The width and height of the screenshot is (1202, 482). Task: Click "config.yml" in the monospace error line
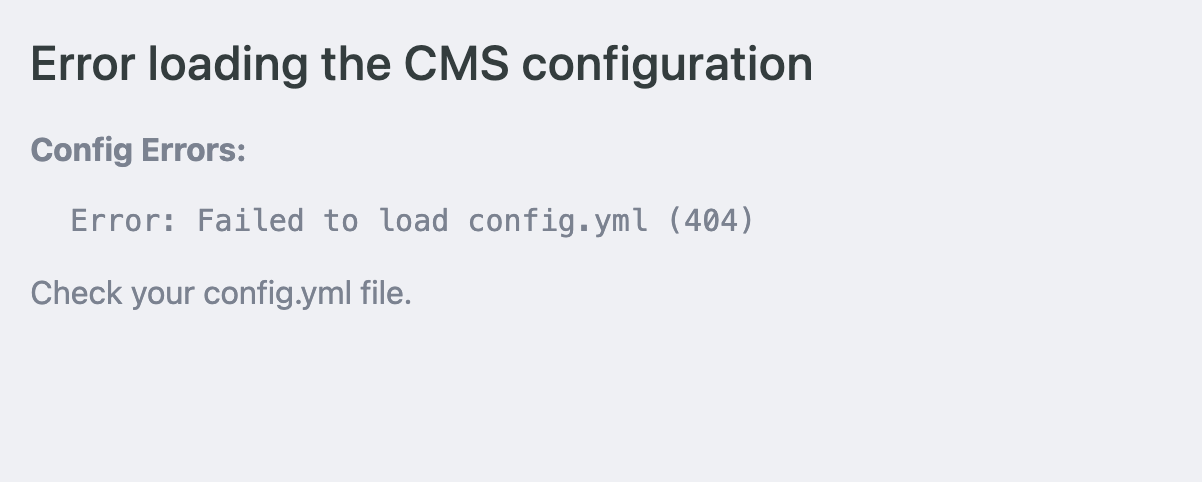557,220
